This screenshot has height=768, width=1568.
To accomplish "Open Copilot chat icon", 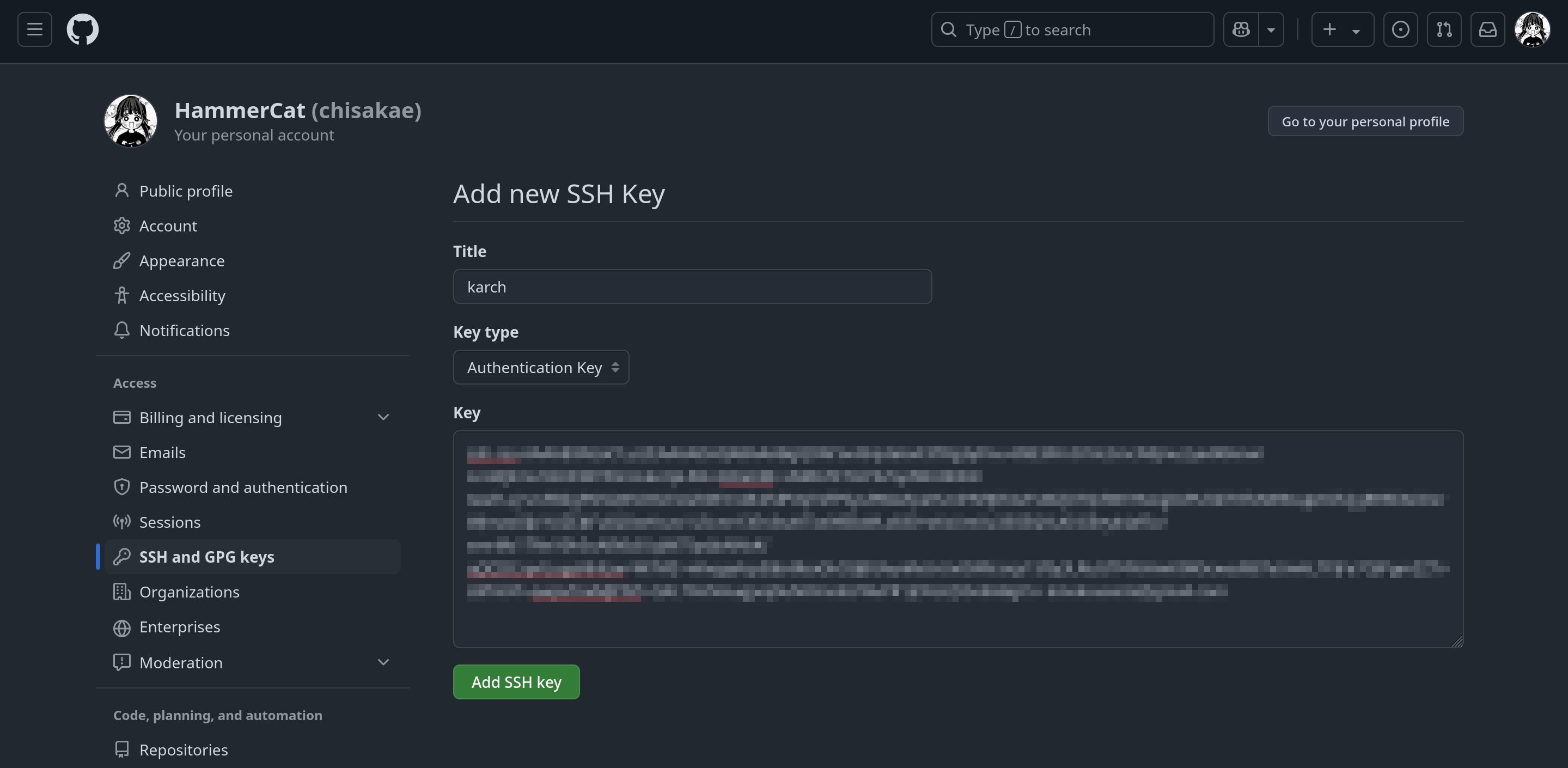I will [1241, 29].
